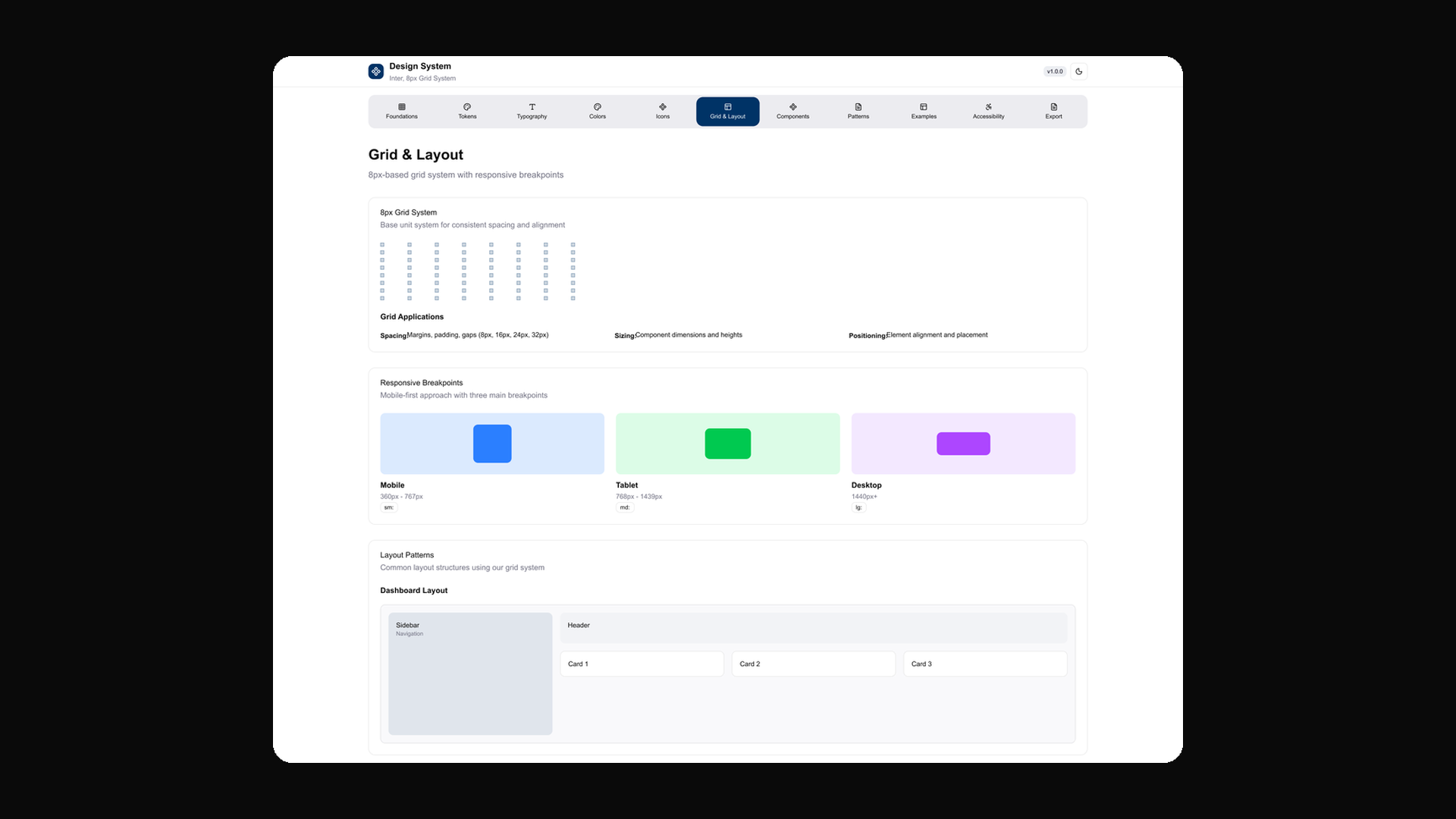1456x819 pixels.
Task: Click the sm: breakpoint badge
Action: pyautogui.click(x=389, y=507)
